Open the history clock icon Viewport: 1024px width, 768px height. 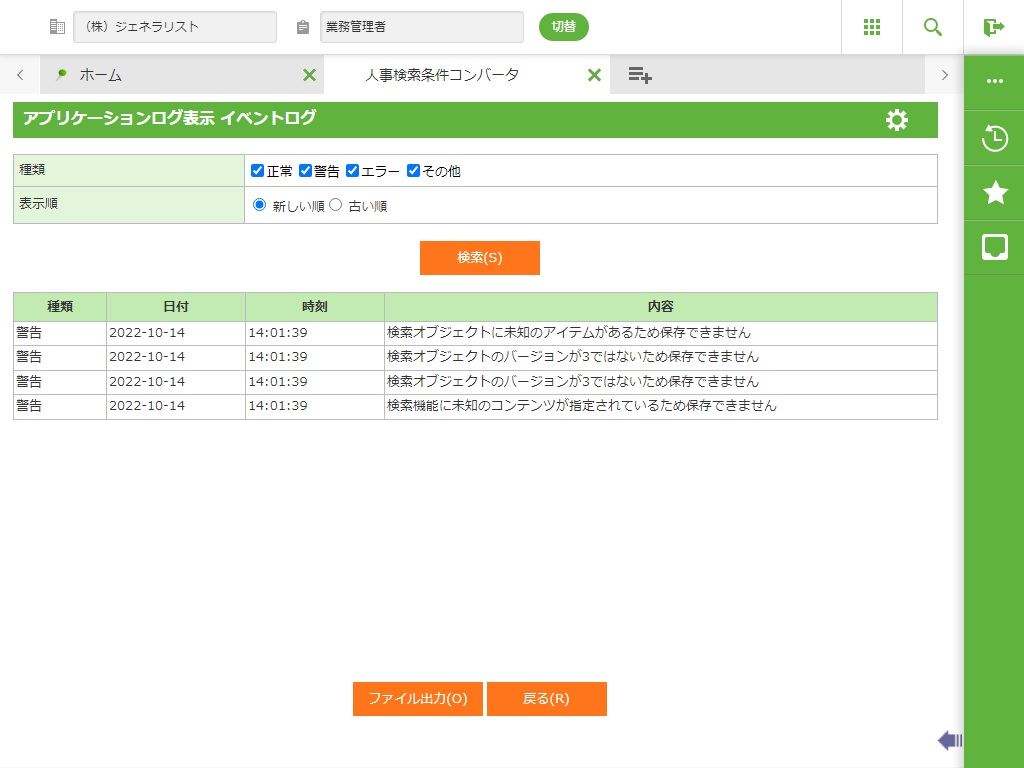[994, 138]
